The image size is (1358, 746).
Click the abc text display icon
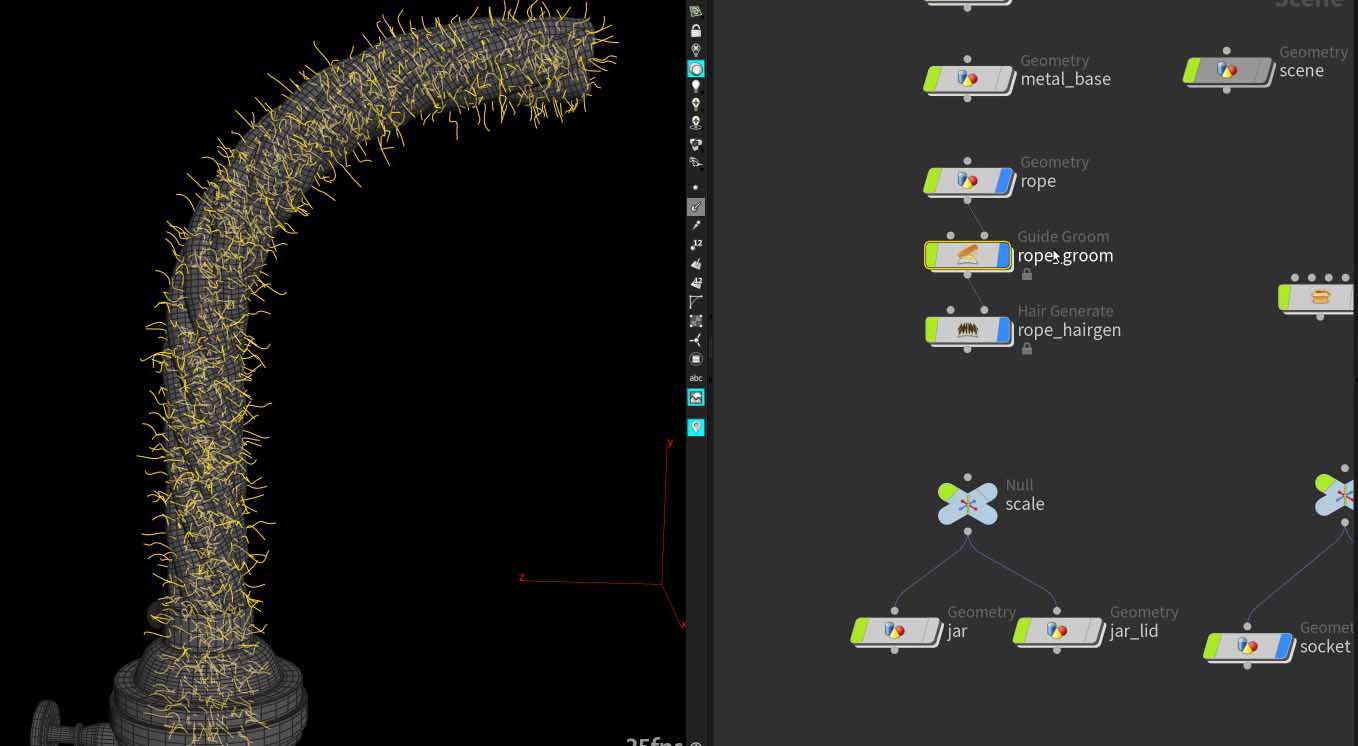696,378
